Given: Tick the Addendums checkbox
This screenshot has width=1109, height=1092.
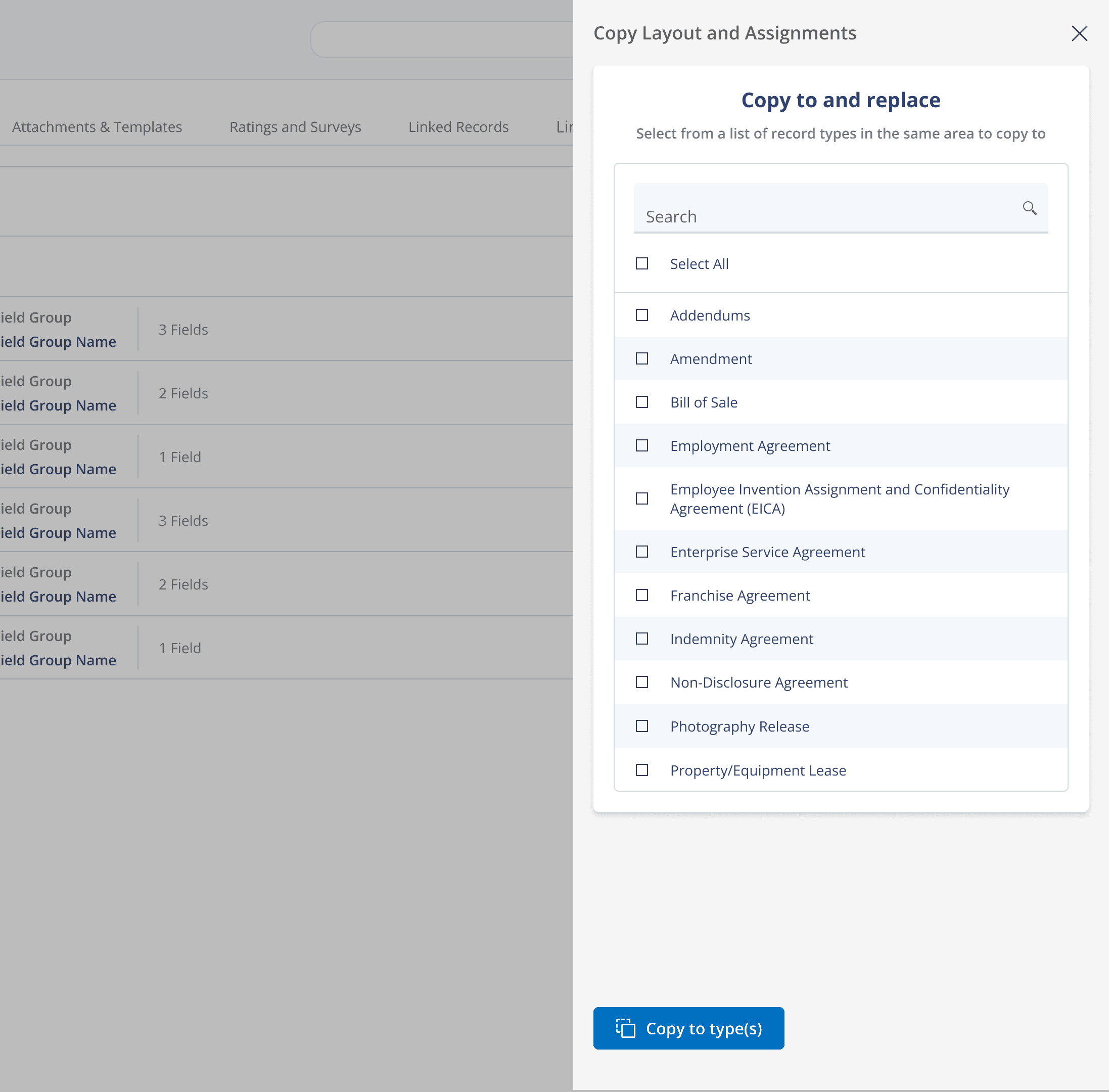Looking at the screenshot, I should [x=641, y=315].
